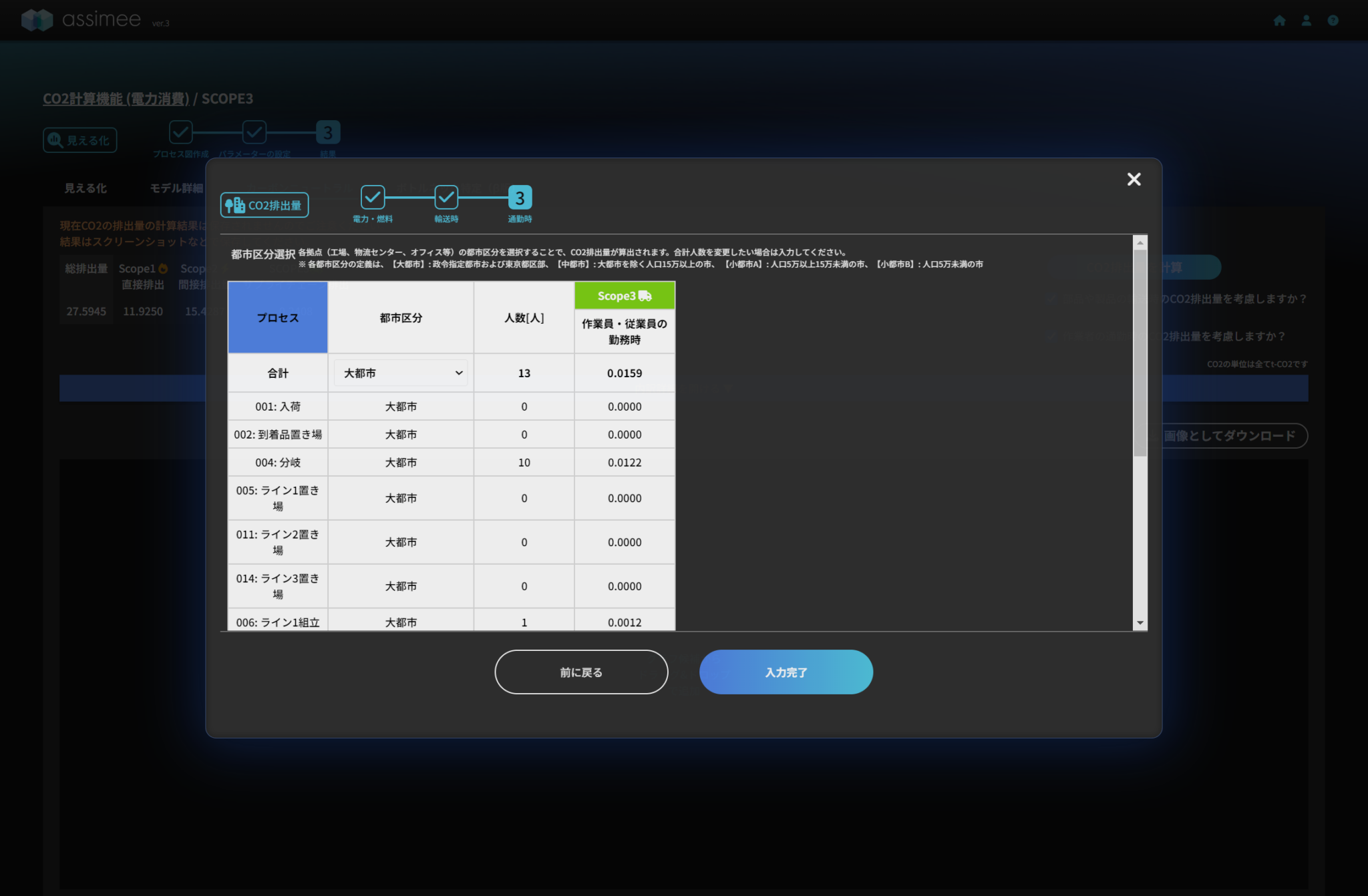Open the 大都市 dropdown in 合計 row
The height and width of the screenshot is (896, 1368).
click(x=401, y=373)
